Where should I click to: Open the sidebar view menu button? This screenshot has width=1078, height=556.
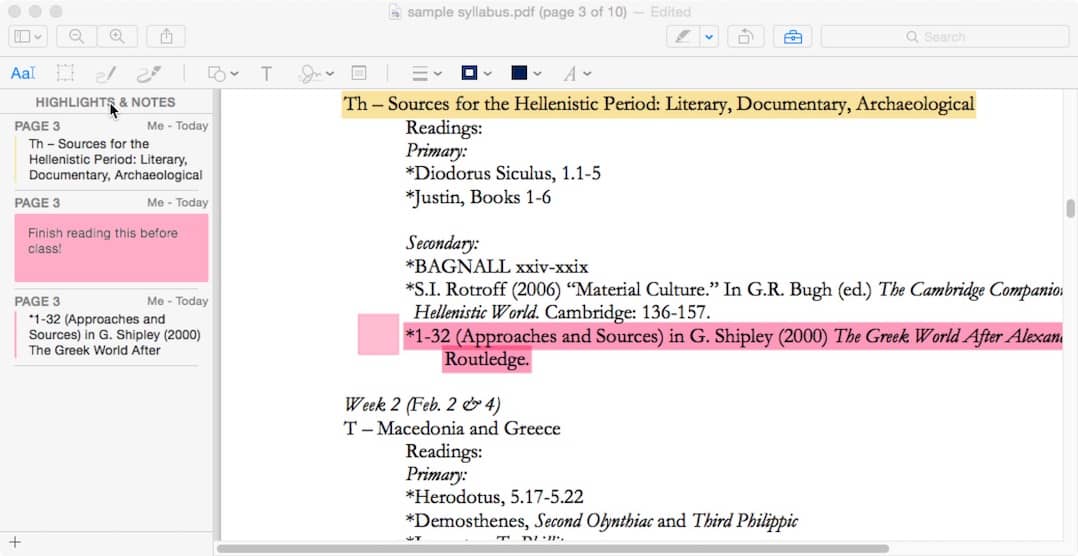coord(28,36)
